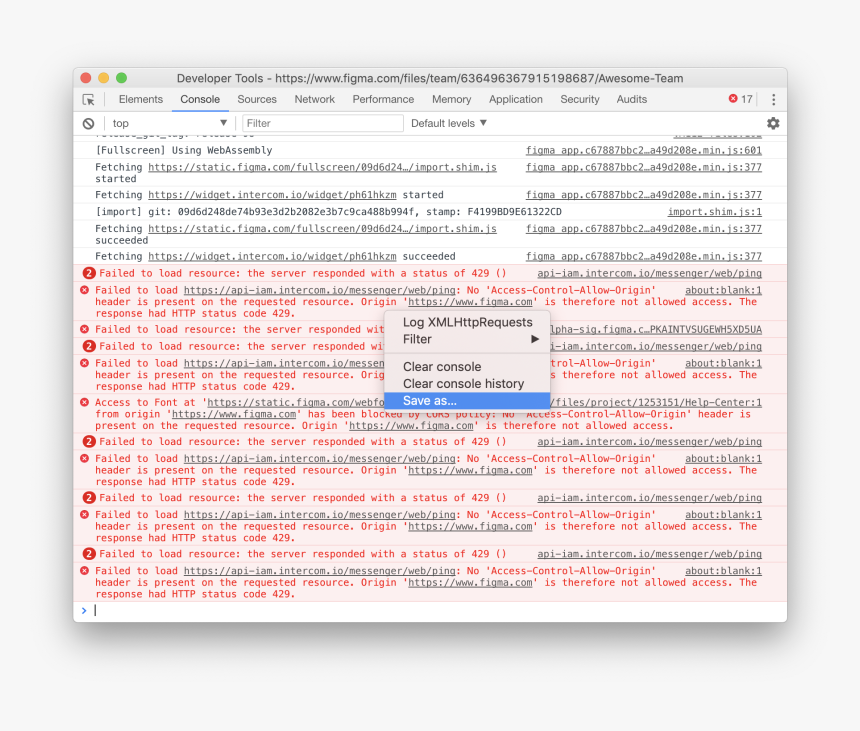
Task: Click the '[Fullscreen] Using WebAssembly' log text
Action: 184,150
